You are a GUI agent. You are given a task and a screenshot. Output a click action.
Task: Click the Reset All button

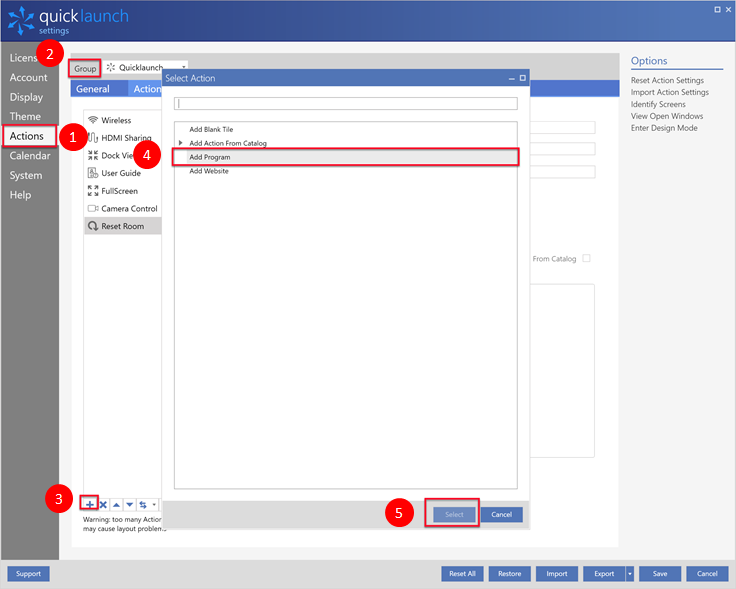(462, 574)
